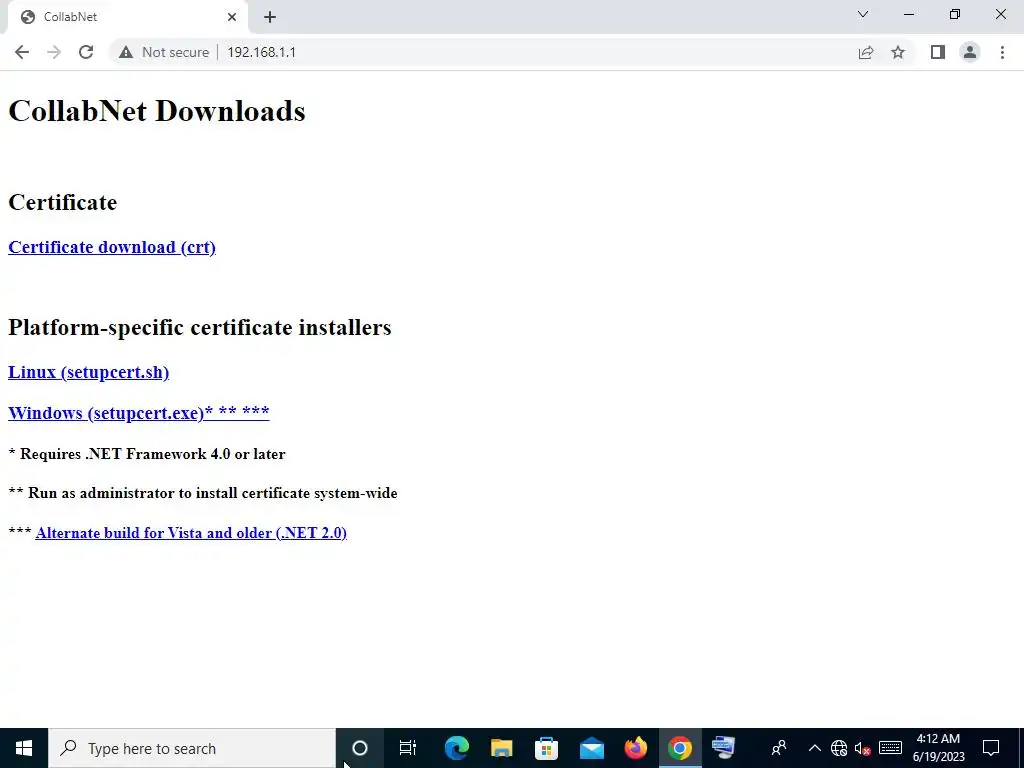
Task: Click the CollabNet Downloads heading
Action: (x=157, y=111)
